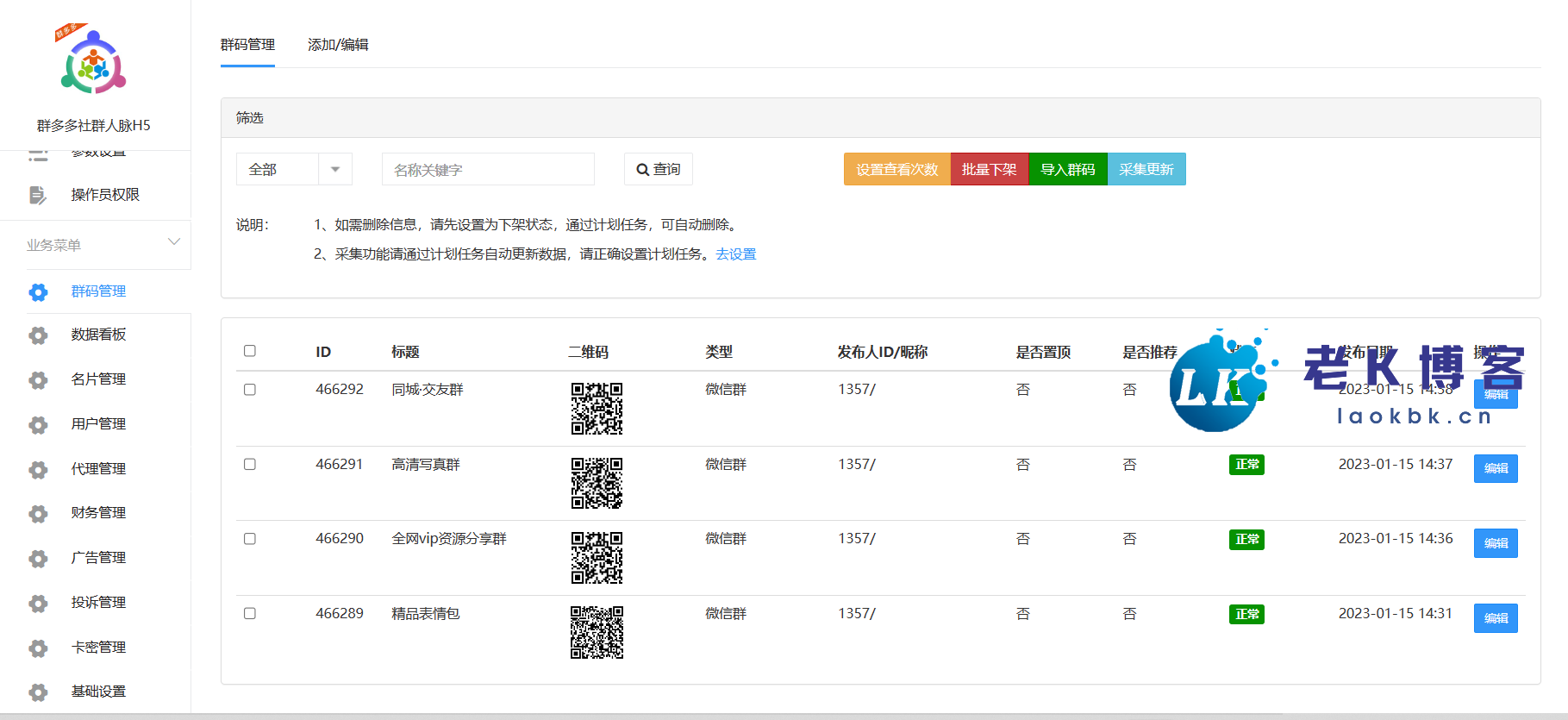Click the gear icon beside 数据看板

click(x=38, y=335)
